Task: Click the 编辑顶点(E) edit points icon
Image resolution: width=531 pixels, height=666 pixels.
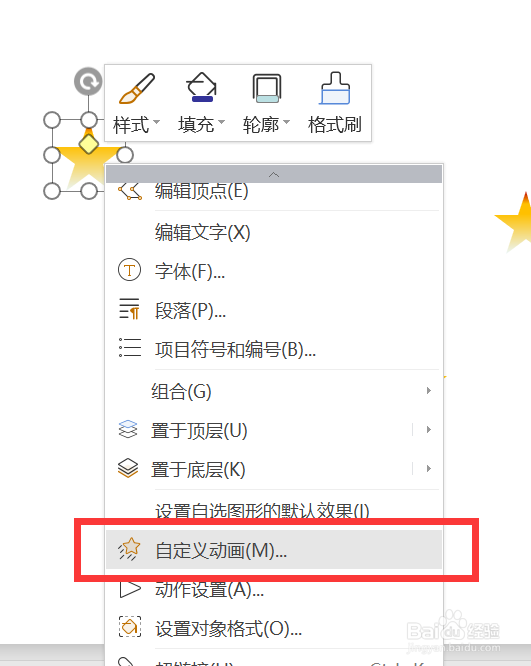Action: click(130, 192)
